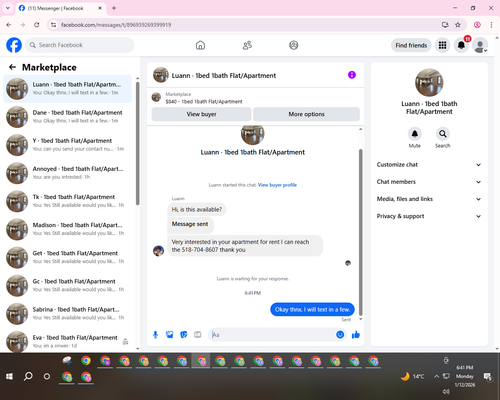Expand Media, files and links section
Image resolution: width=500 pixels, height=400 pixels.
(x=429, y=199)
